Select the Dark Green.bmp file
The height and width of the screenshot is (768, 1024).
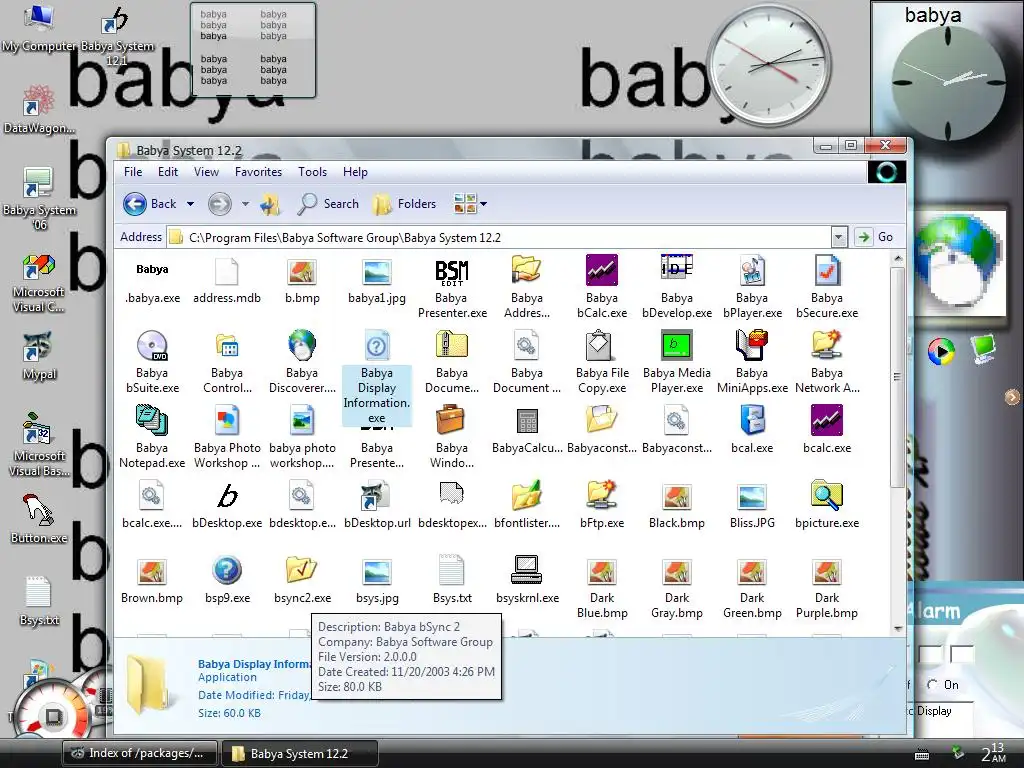tap(752, 588)
